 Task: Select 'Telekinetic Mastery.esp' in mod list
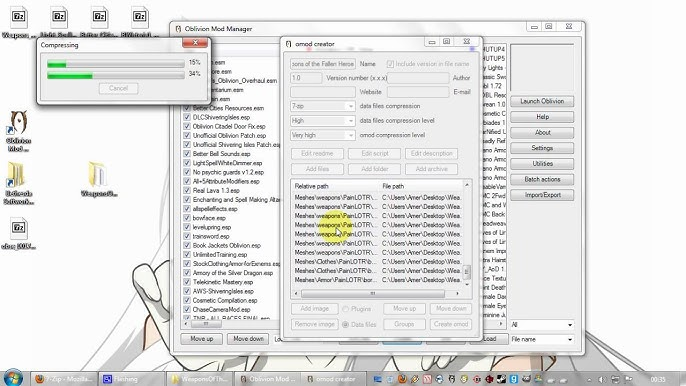[223, 282]
